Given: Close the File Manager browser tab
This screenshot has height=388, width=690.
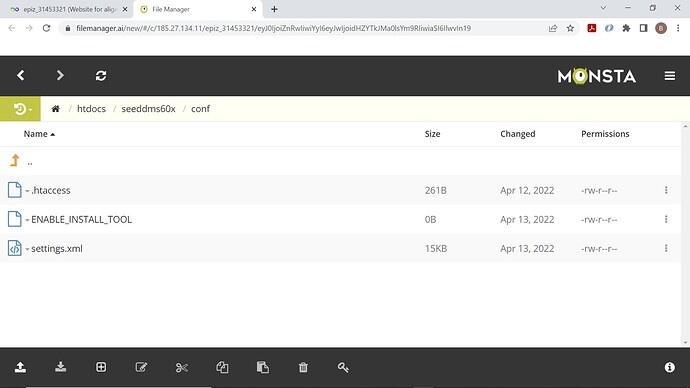Looking at the screenshot, I should click(x=254, y=9).
